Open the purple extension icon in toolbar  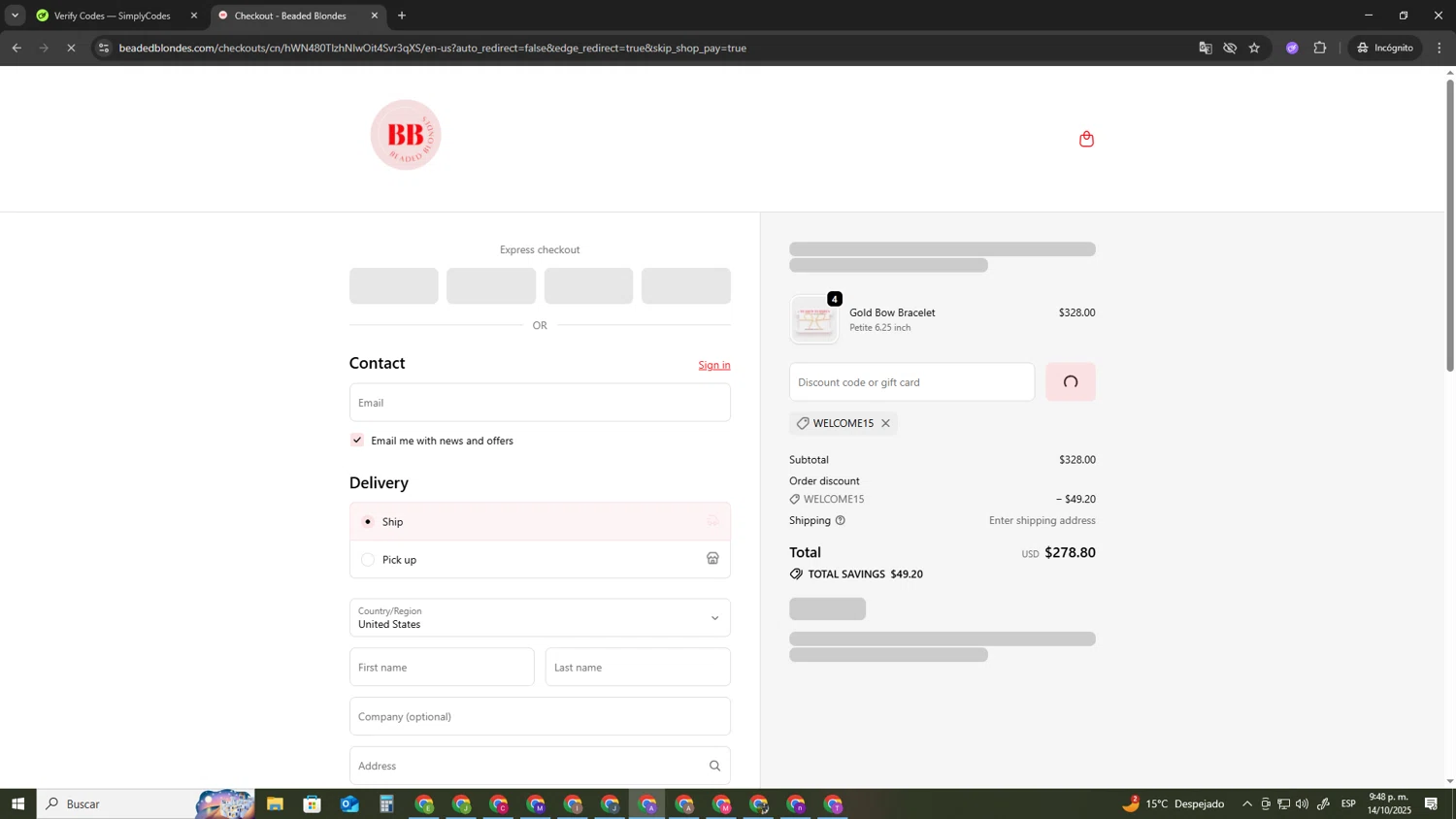[1292, 48]
